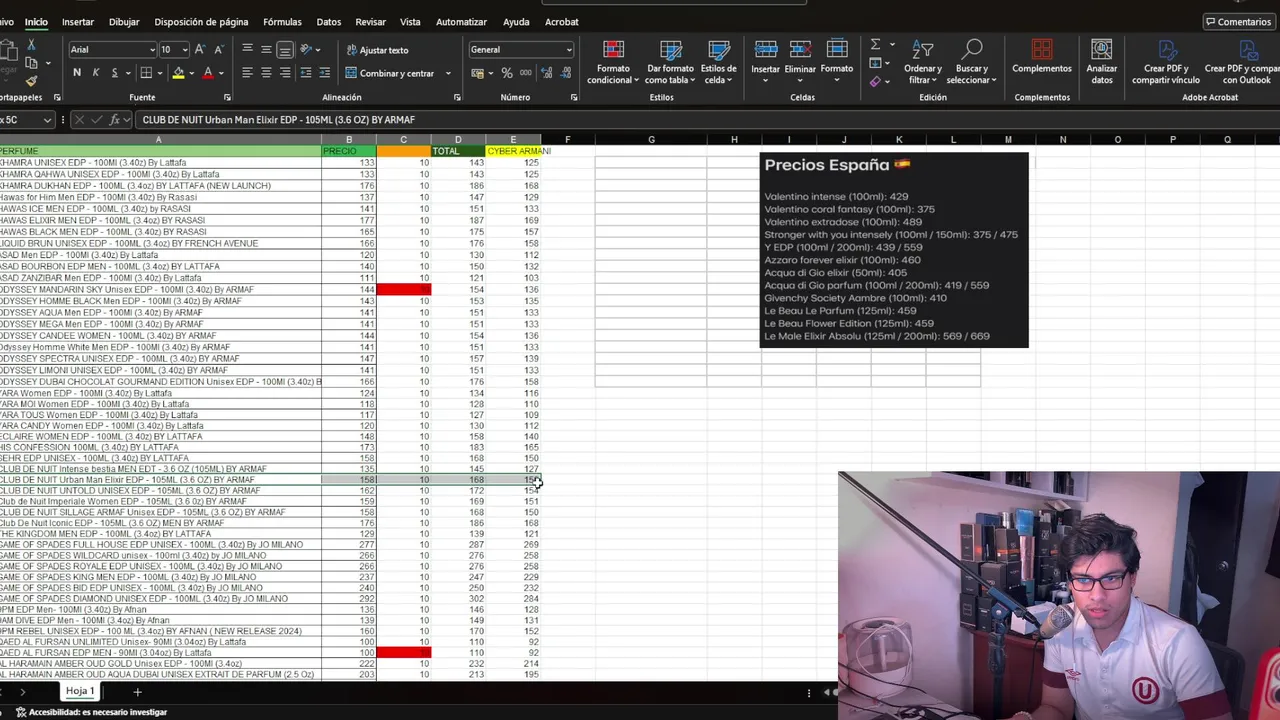
Task: Click the accounting number format icon
Action: tap(477, 73)
